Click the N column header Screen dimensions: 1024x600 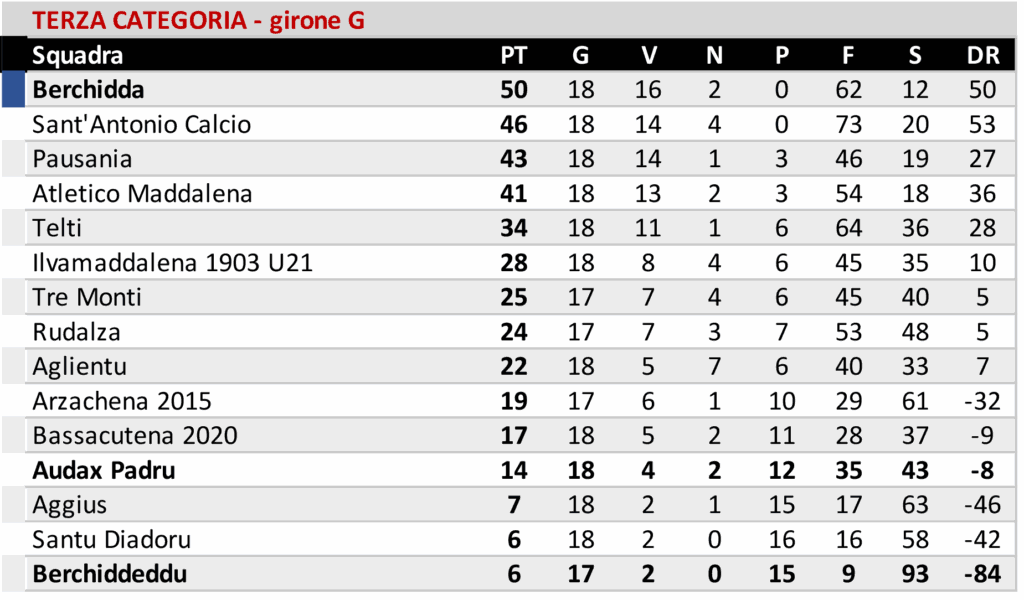[714, 55]
